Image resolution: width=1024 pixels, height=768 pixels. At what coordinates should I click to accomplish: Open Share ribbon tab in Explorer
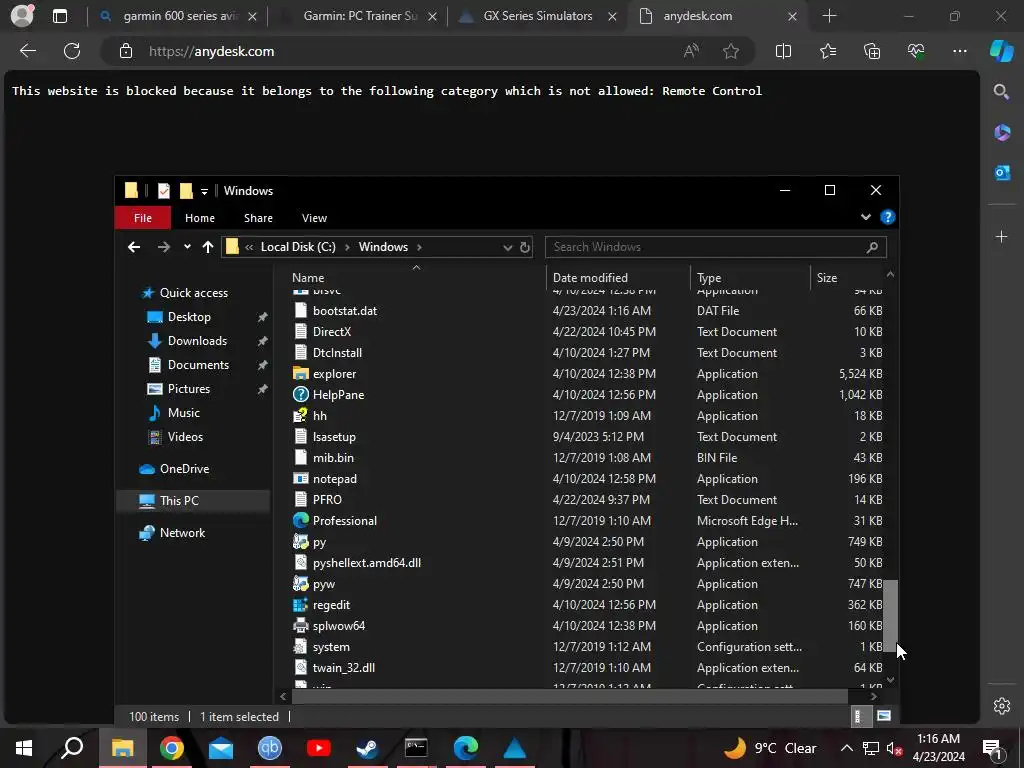[259, 218]
